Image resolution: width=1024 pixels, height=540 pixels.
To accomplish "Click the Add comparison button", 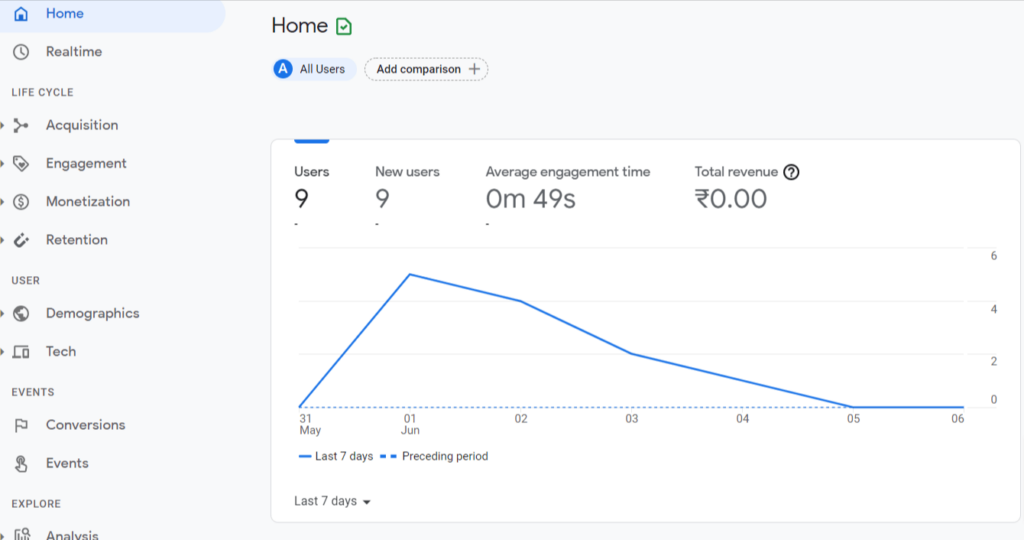I will 426,69.
